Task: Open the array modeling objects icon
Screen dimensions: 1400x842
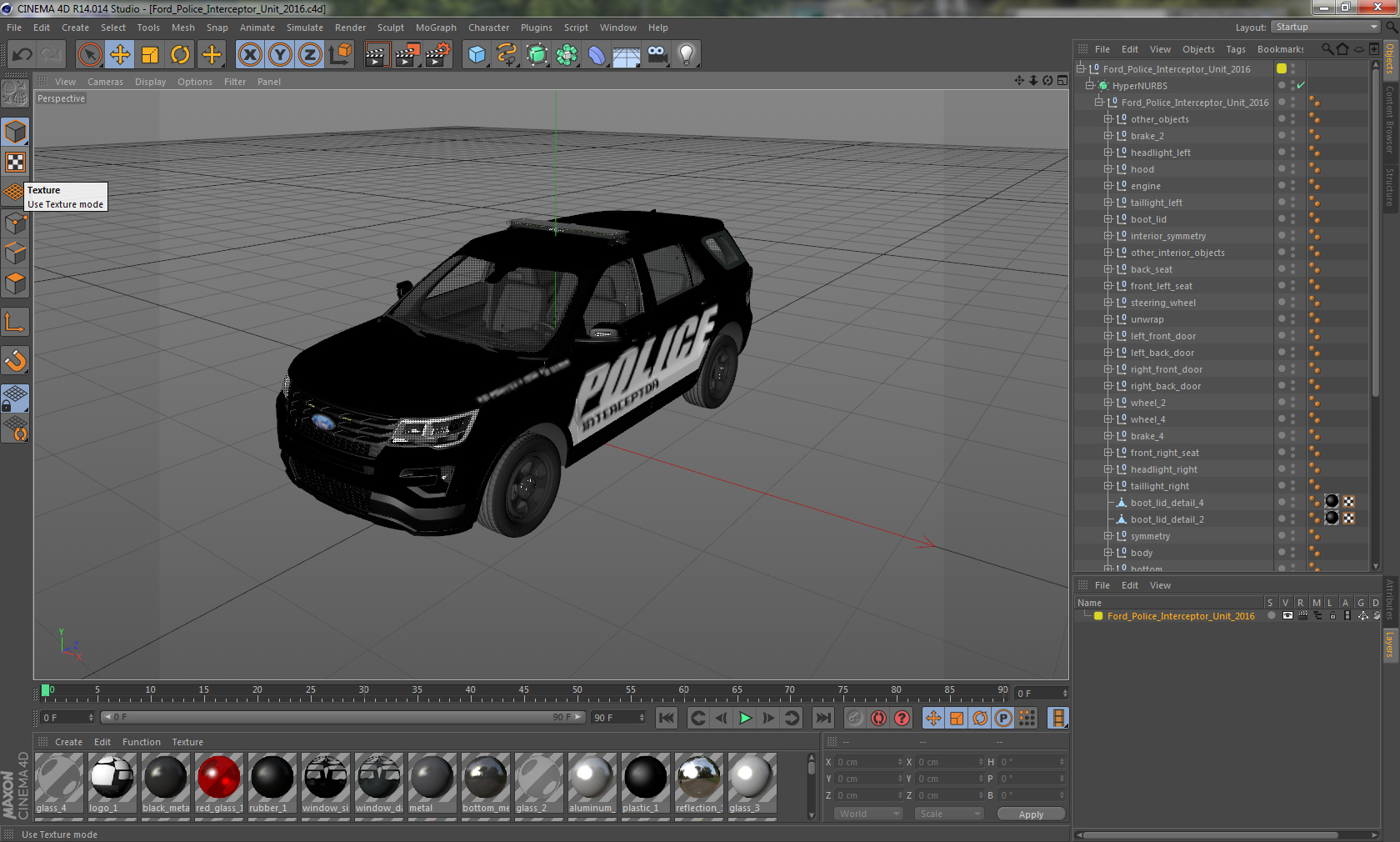Action: pyautogui.click(x=567, y=55)
